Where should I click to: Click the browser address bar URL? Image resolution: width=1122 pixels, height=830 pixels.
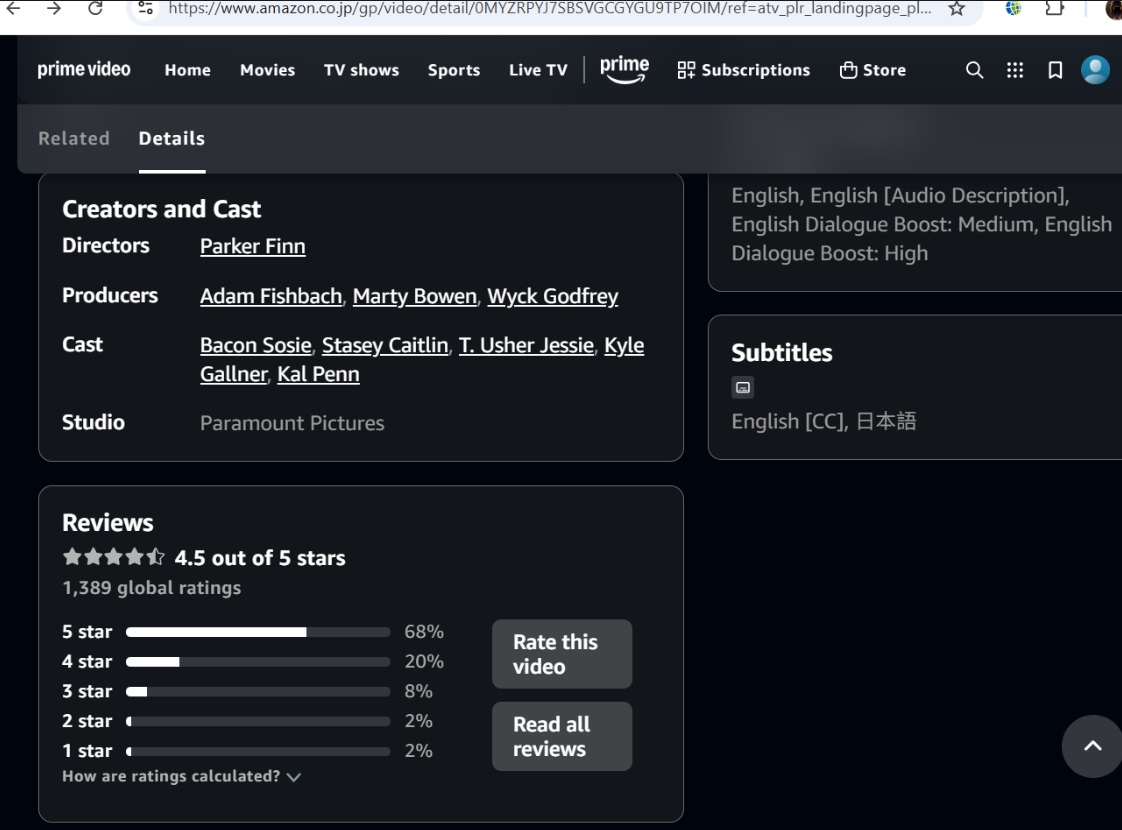[x=548, y=9]
